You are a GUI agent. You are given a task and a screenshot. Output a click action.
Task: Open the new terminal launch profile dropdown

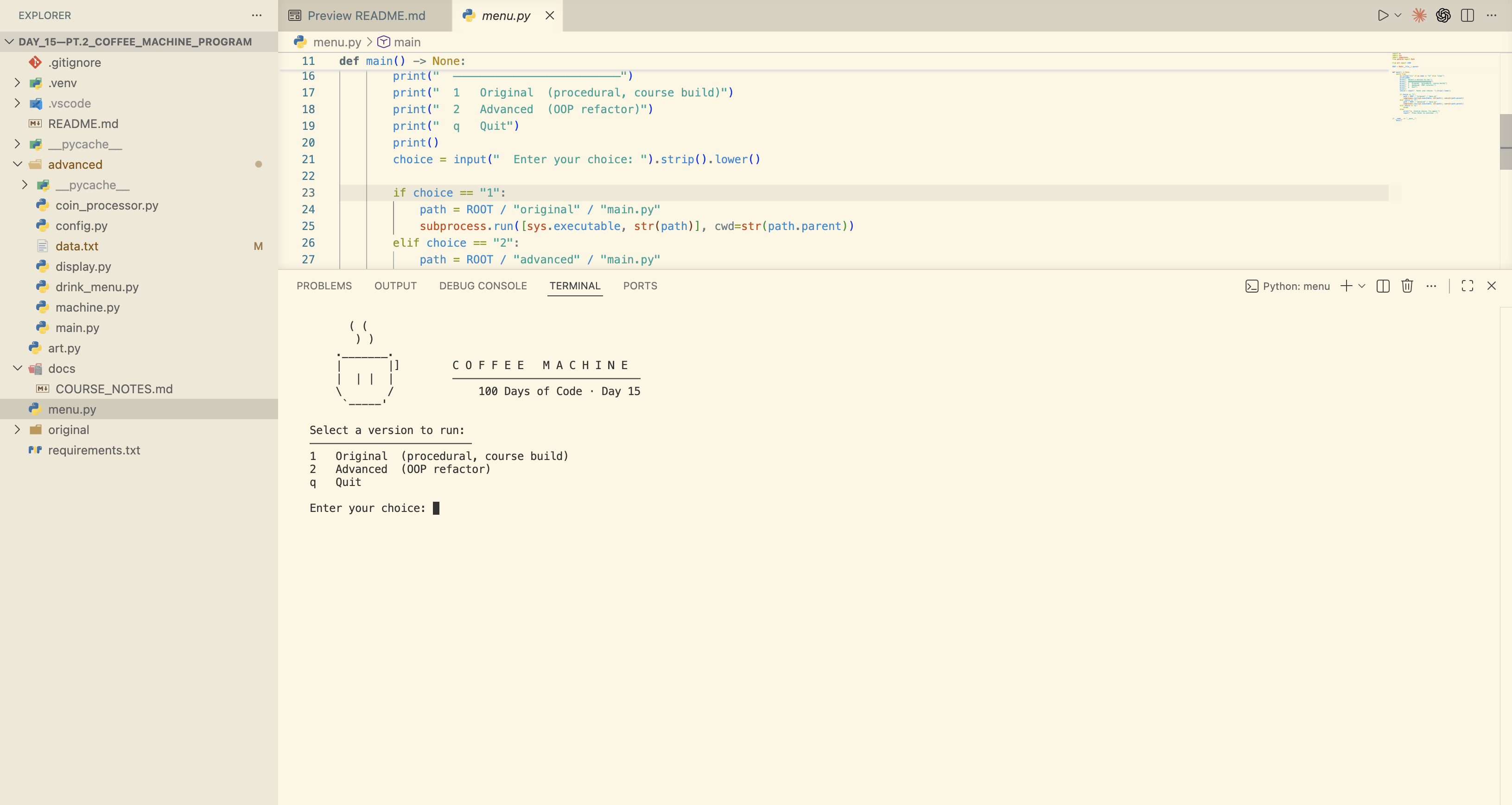pyautogui.click(x=1362, y=286)
